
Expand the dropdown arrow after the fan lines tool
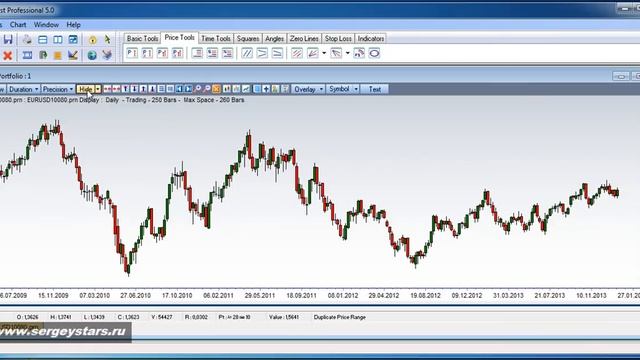point(324,53)
